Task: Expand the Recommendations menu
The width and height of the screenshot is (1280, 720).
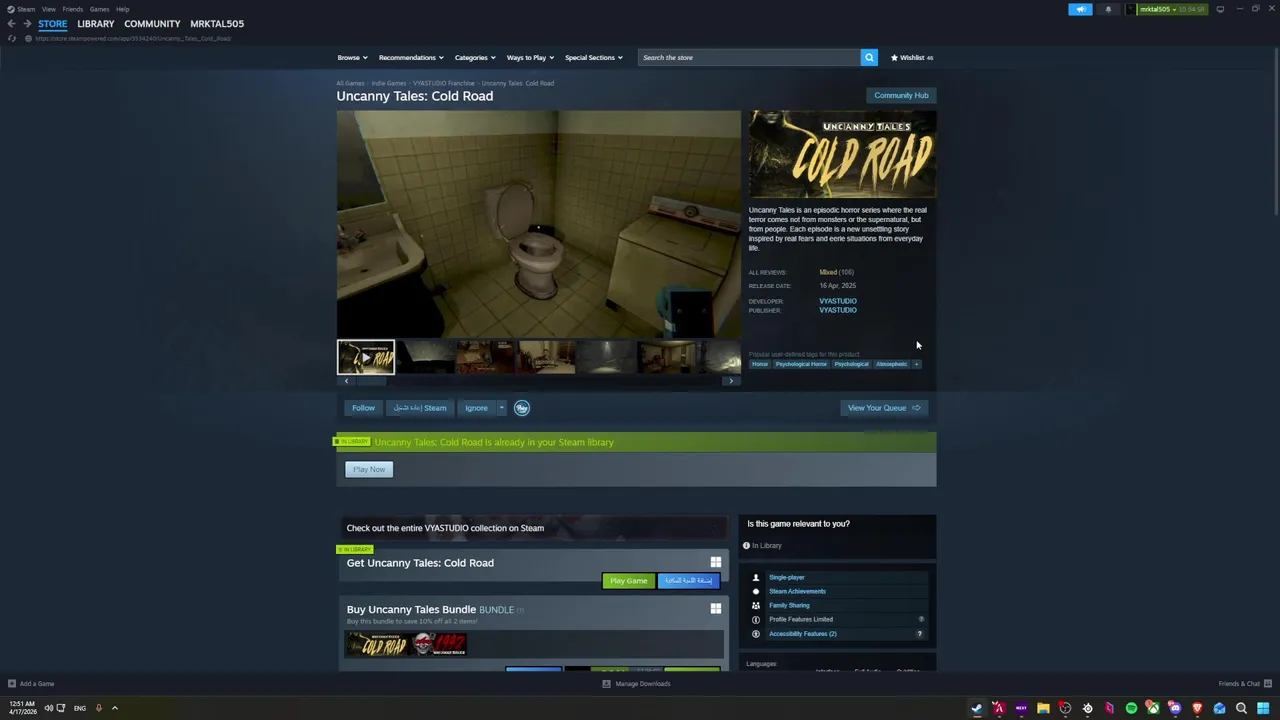Action: [x=411, y=57]
